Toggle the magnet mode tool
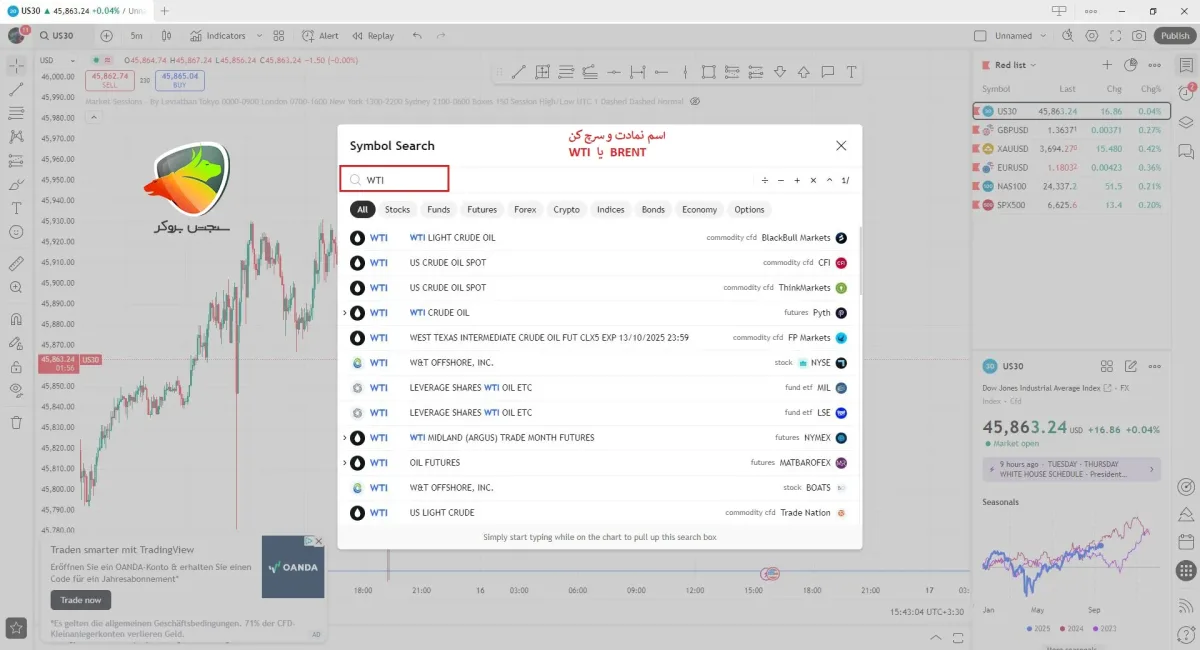Screen dimensions: 1200x650 (16, 320)
